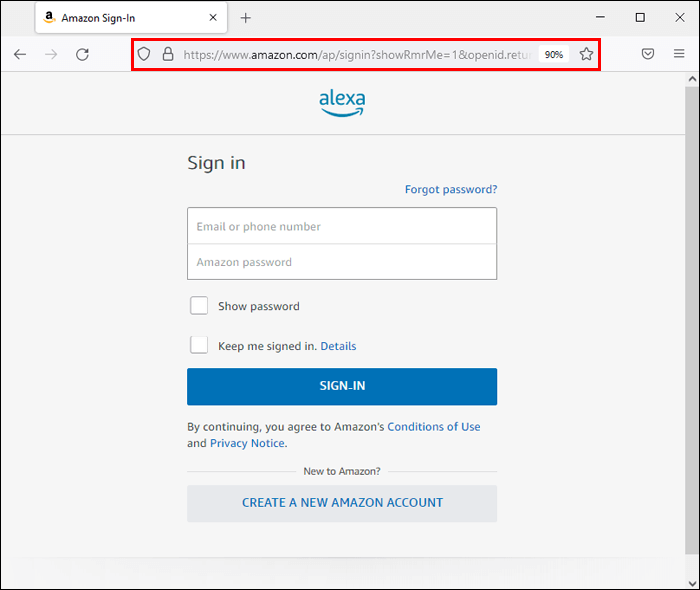Select the Amazon Sign-In tab

[131, 18]
